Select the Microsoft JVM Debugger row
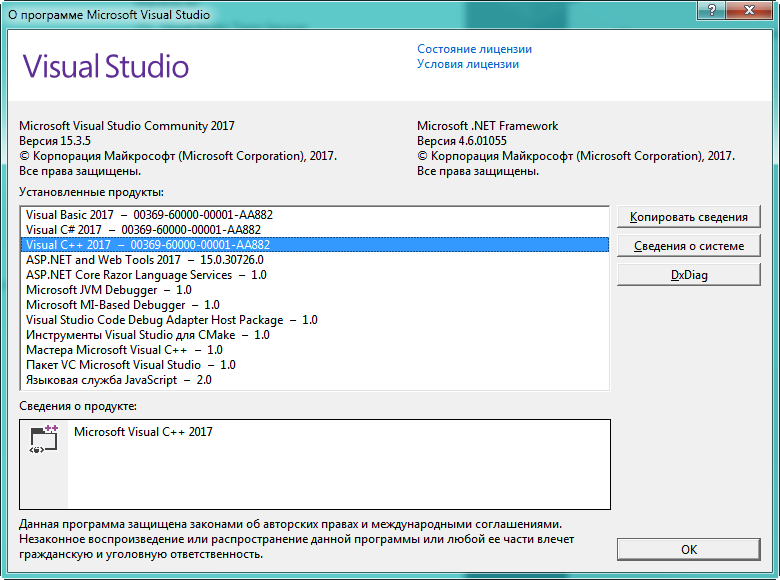 tap(314, 290)
